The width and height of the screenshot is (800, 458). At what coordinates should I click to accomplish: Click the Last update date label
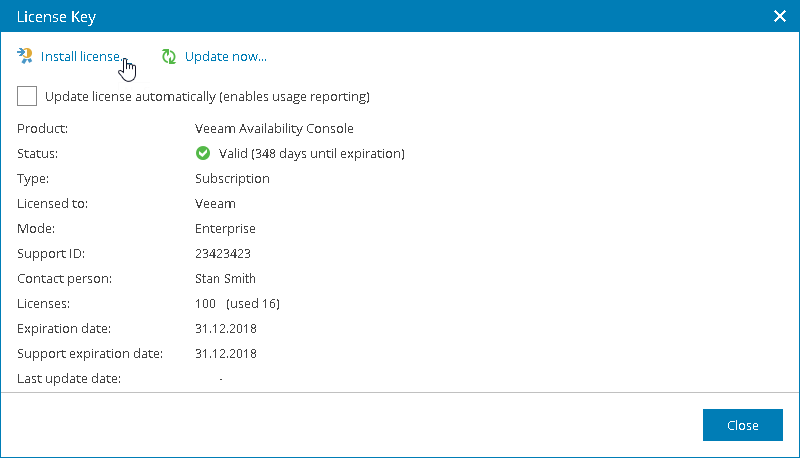[69, 379]
